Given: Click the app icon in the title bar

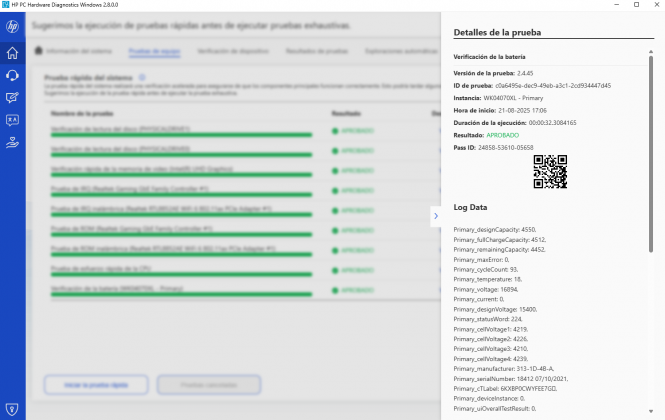Looking at the screenshot, I should [x=6, y=5].
